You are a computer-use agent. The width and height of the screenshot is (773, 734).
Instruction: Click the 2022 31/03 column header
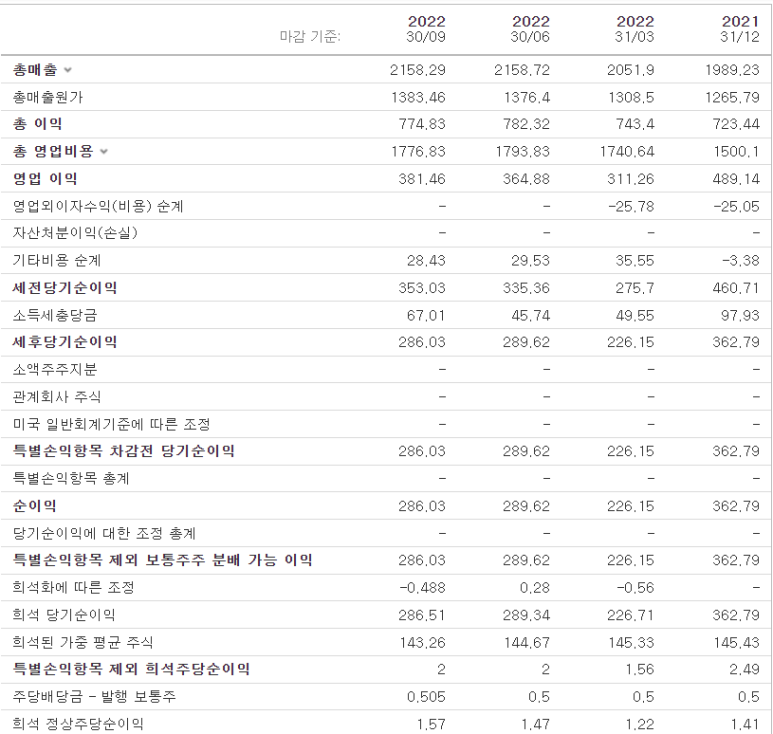(x=634, y=29)
